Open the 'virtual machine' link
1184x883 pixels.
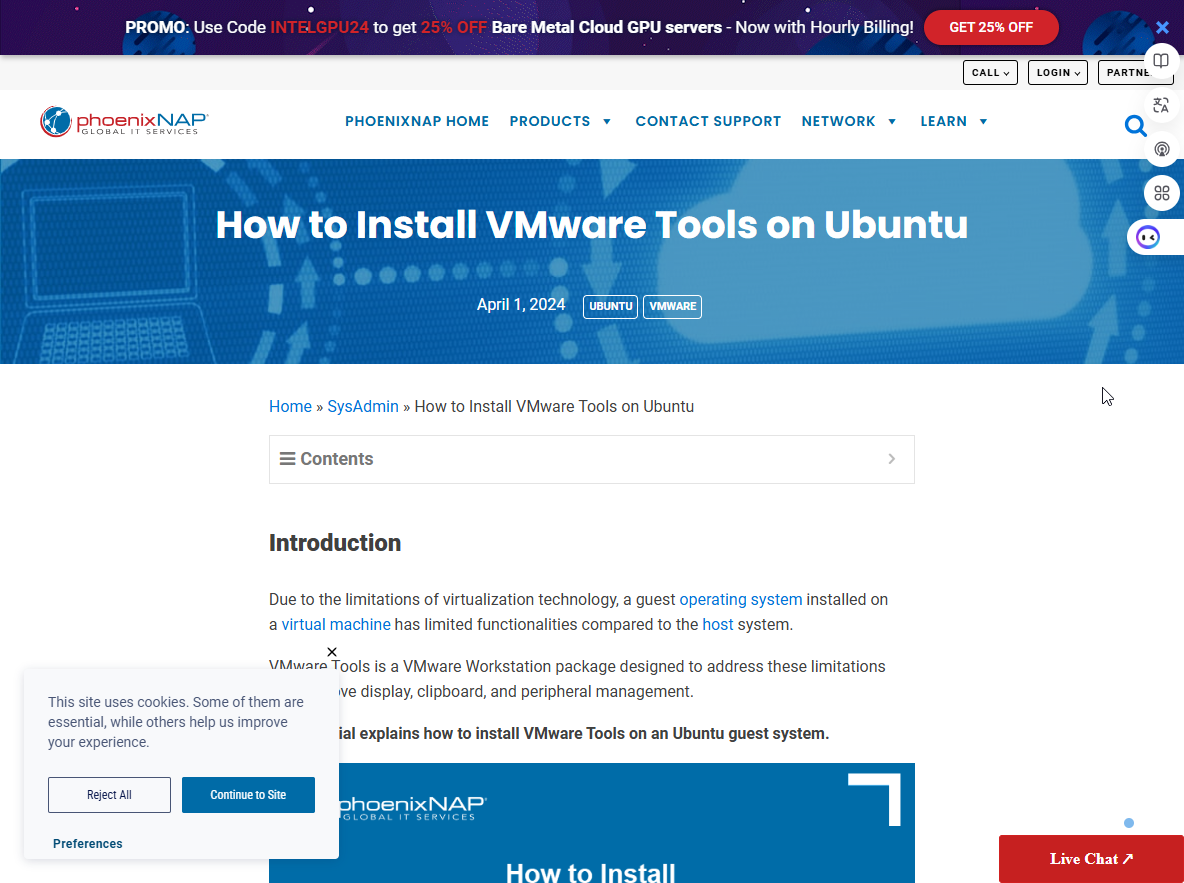(x=336, y=625)
